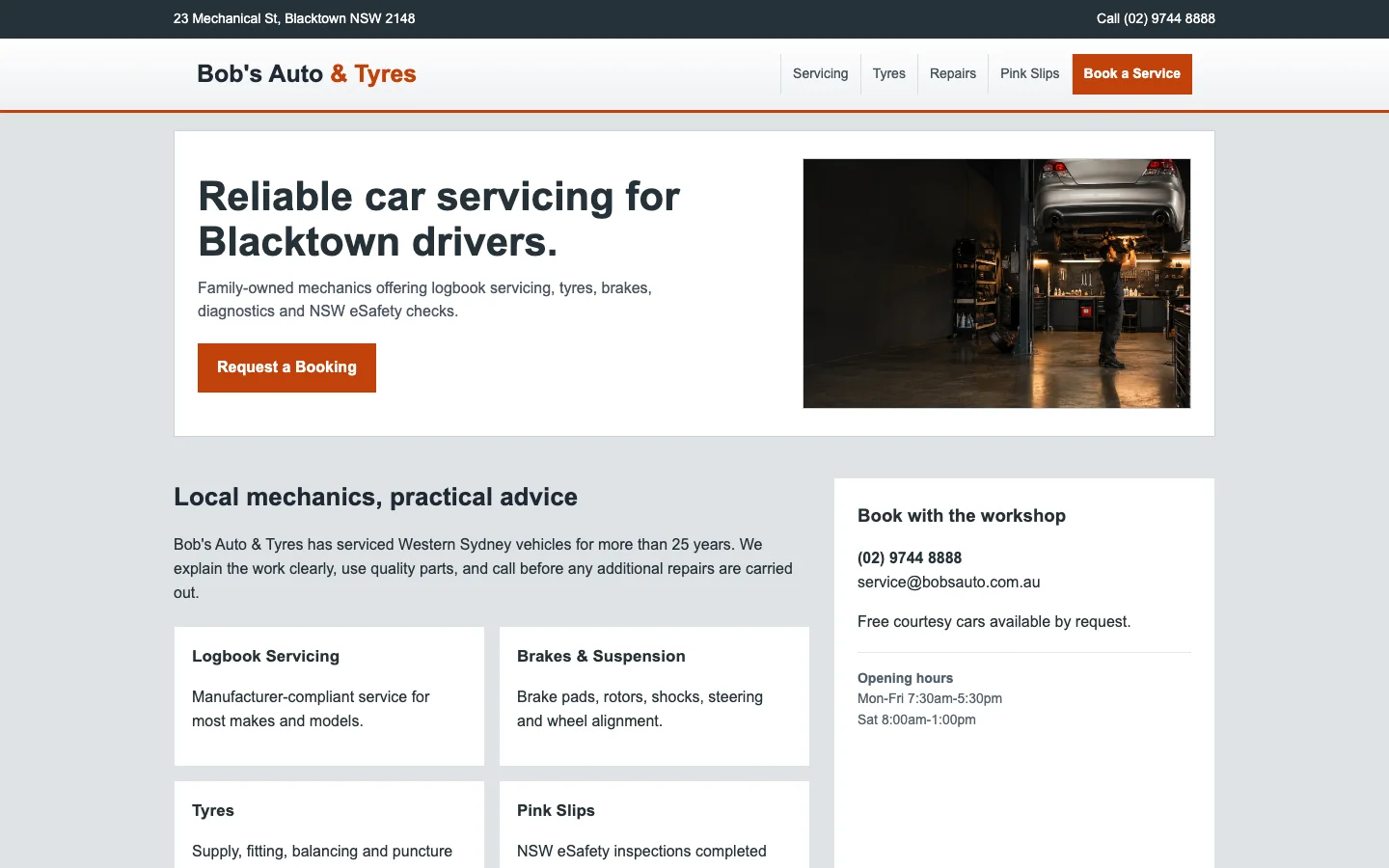Click the sidebar phone number (02) 9744 8888
The width and height of the screenshot is (1389, 868).
(x=910, y=557)
